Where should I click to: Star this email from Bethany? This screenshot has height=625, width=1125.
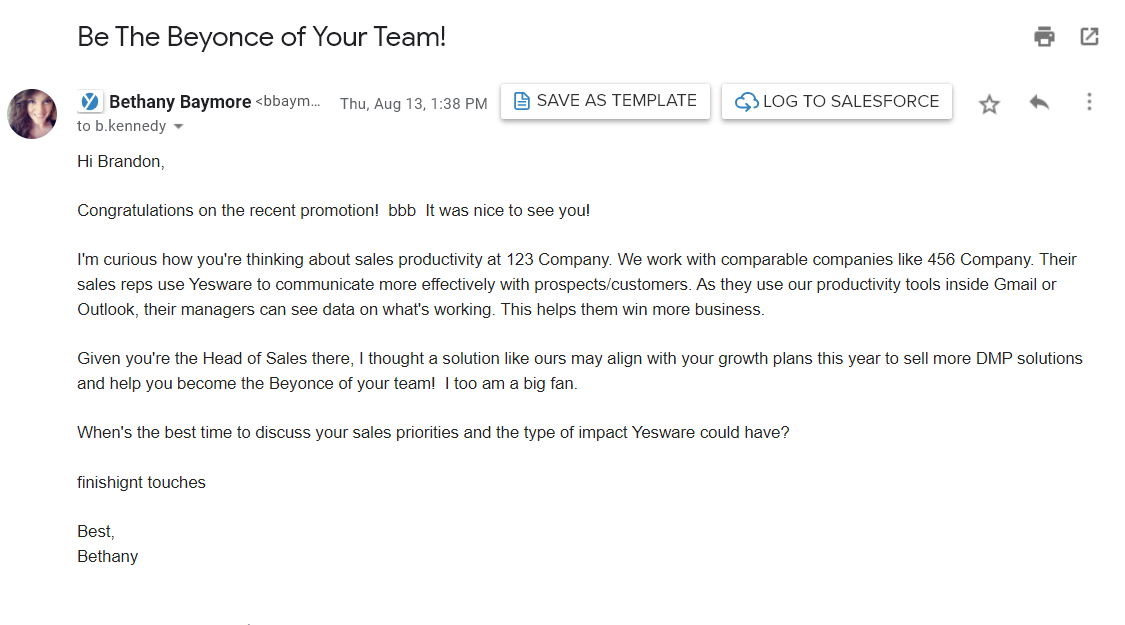[x=989, y=104]
